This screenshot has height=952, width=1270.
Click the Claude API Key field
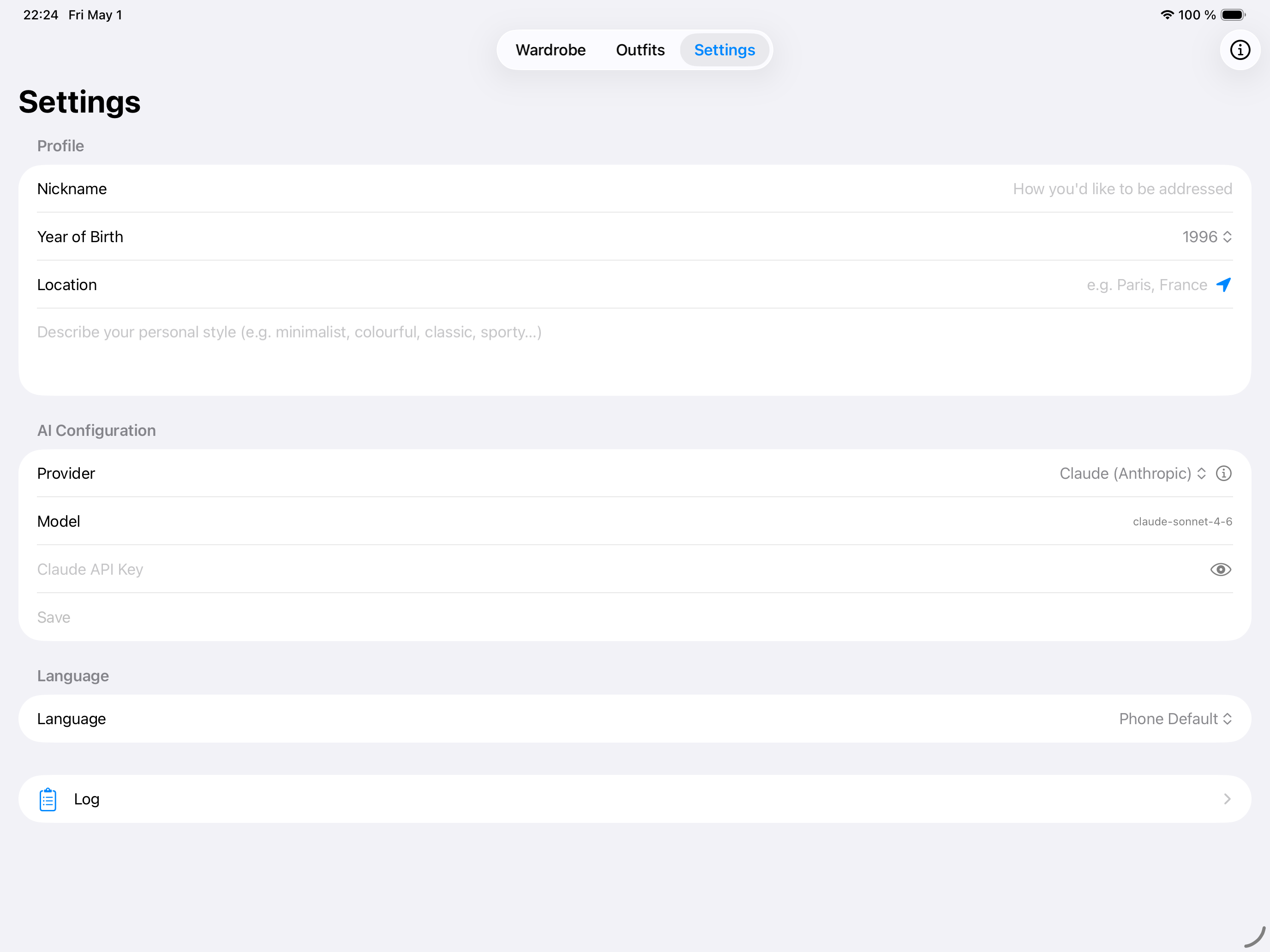(x=614, y=569)
